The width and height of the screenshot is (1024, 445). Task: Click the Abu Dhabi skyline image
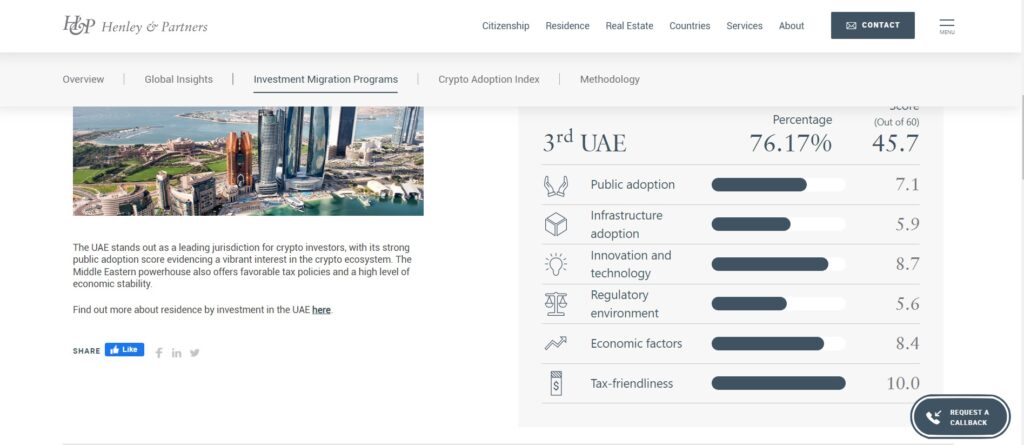pos(248,160)
